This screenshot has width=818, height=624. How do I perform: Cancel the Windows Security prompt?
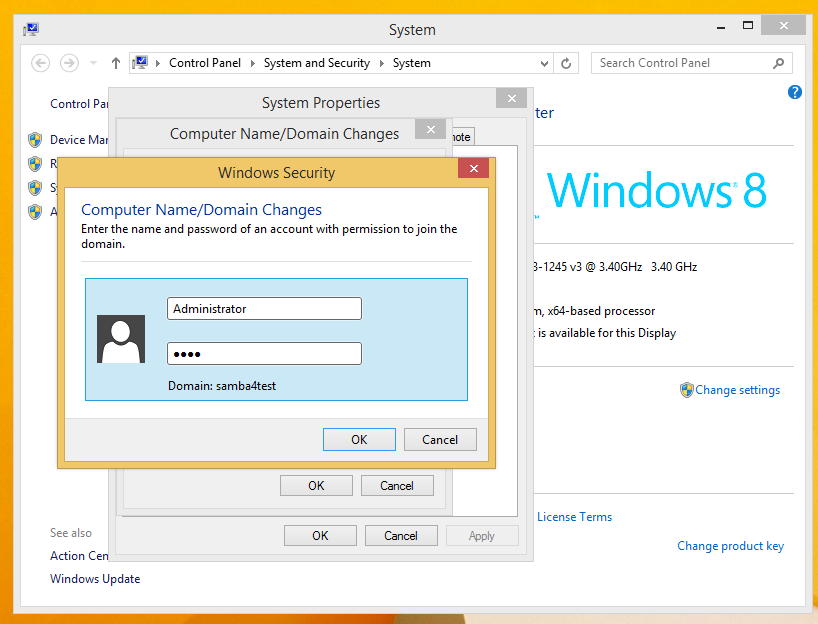coord(440,440)
